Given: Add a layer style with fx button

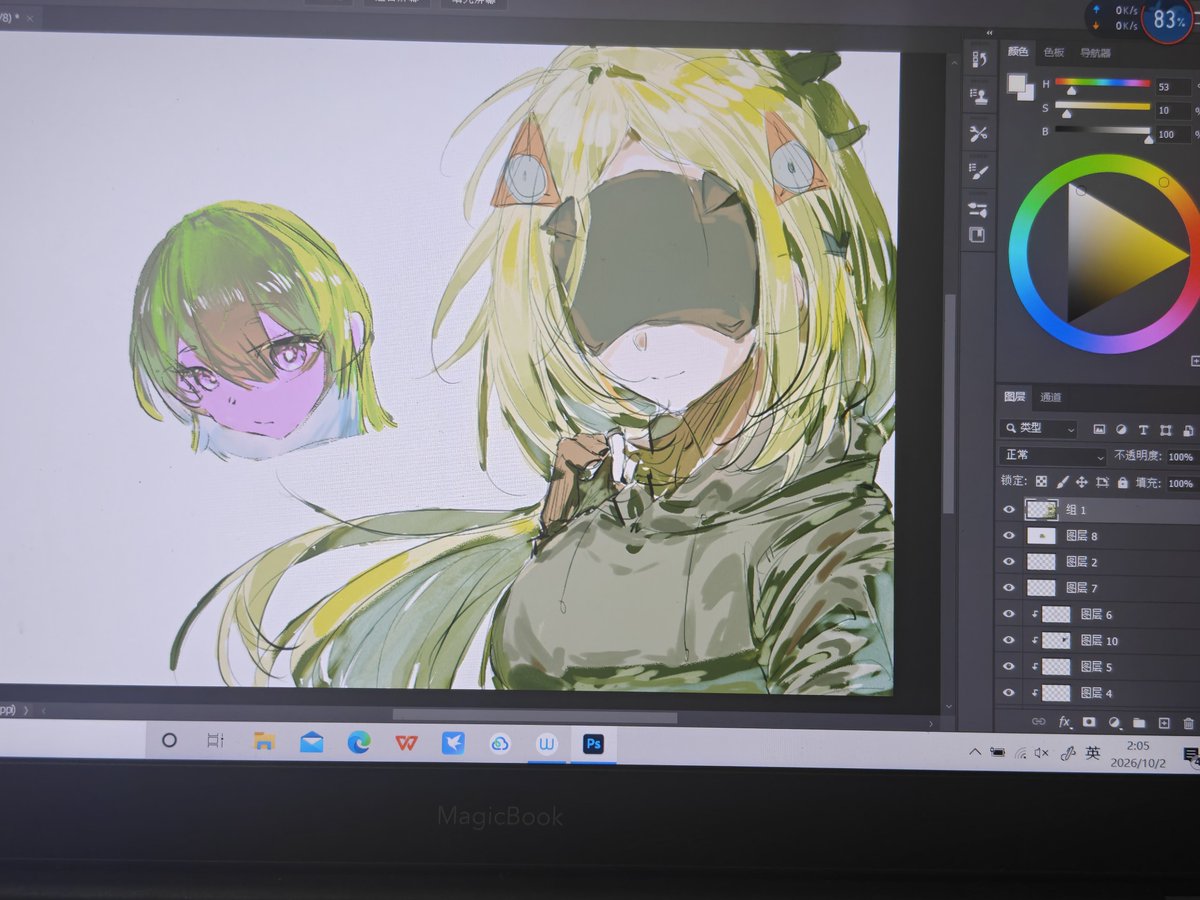Looking at the screenshot, I should [1065, 721].
